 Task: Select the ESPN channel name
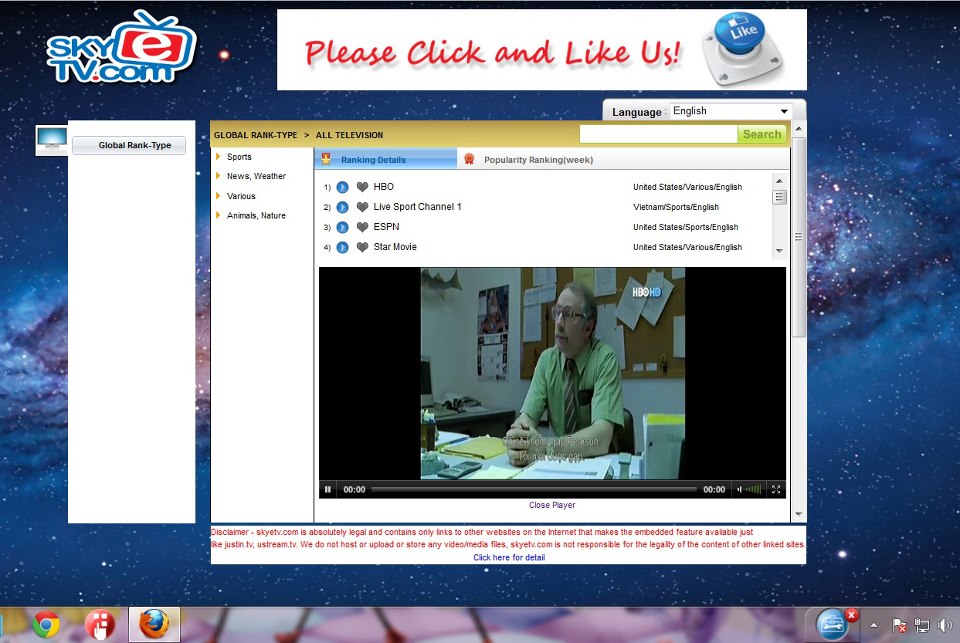point(386,227)
